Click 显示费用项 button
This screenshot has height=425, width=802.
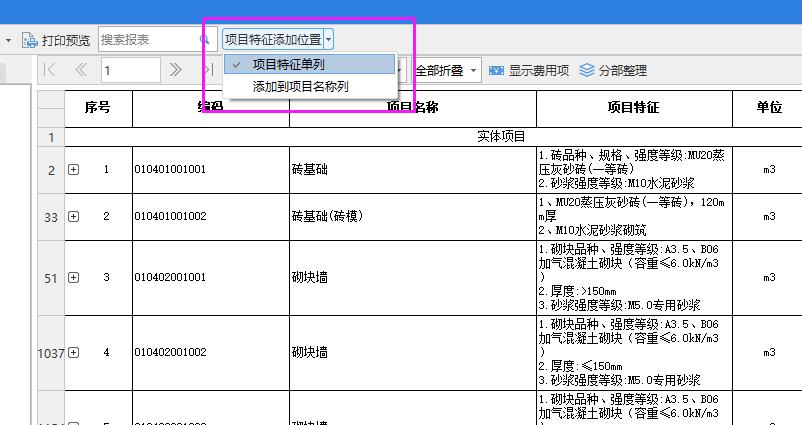(x=529, y=70)
